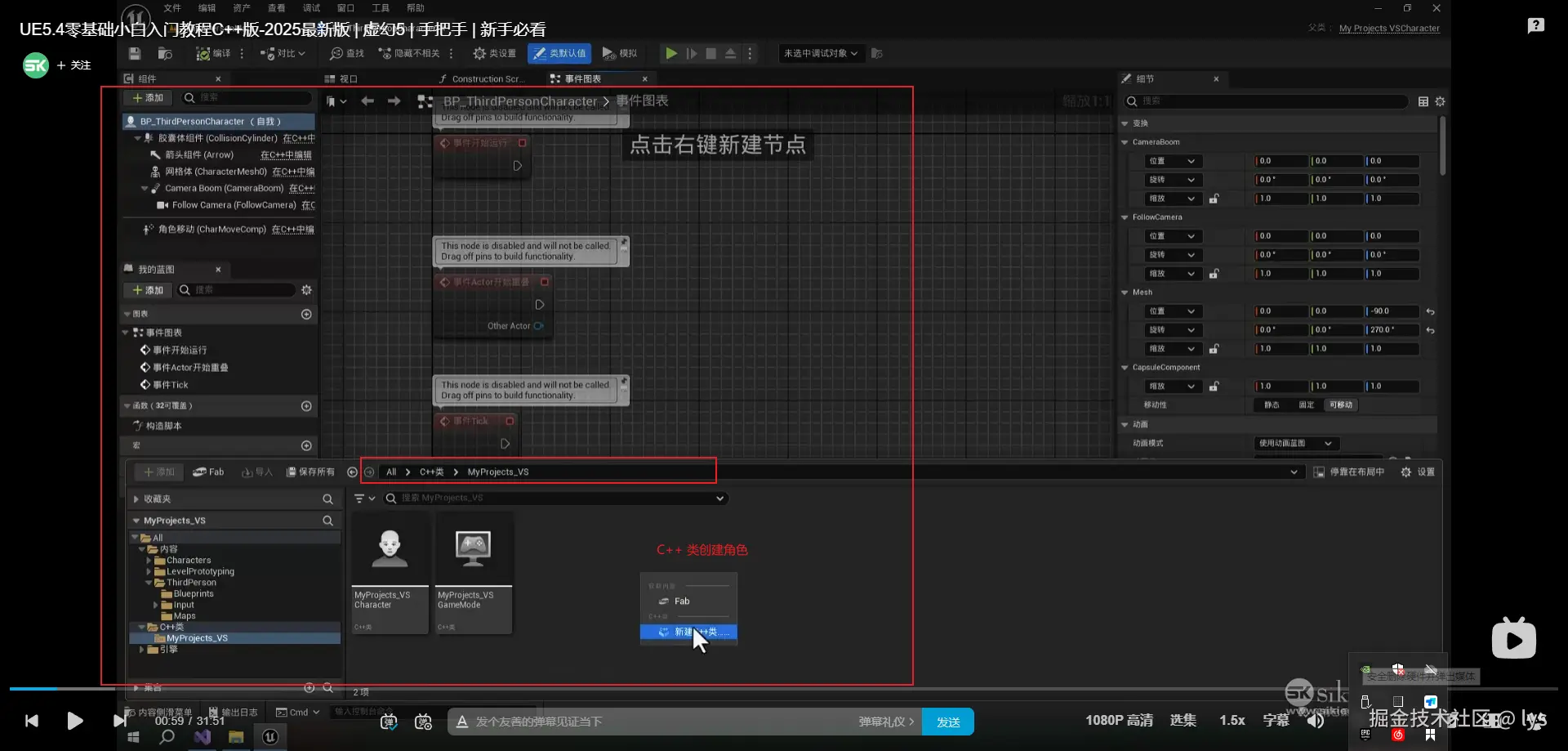Open the 资产 menu
This screenshot has width=1568, height=751.
click(x=242, y=8)
